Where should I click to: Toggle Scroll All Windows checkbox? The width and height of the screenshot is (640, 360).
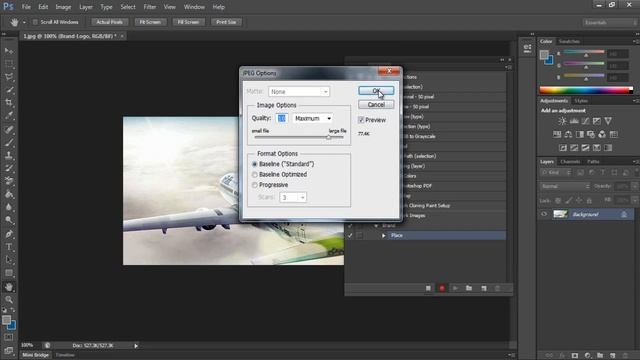35,22
